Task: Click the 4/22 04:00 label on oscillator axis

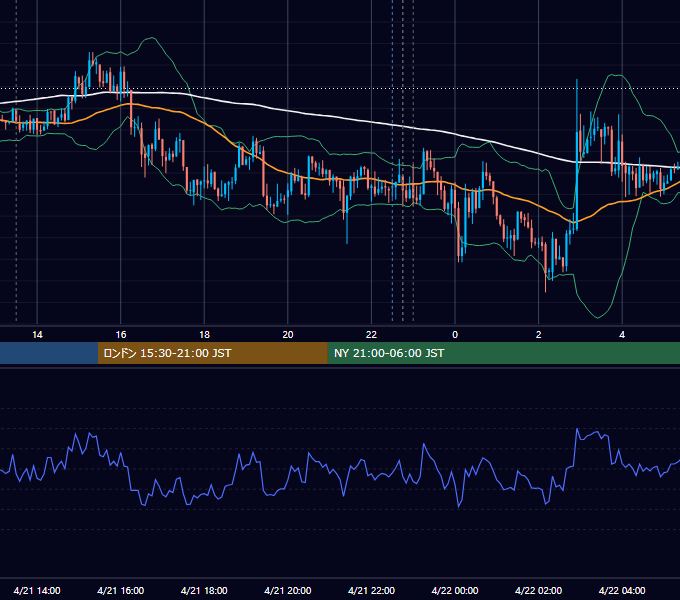Action: [x=622, y=590]
